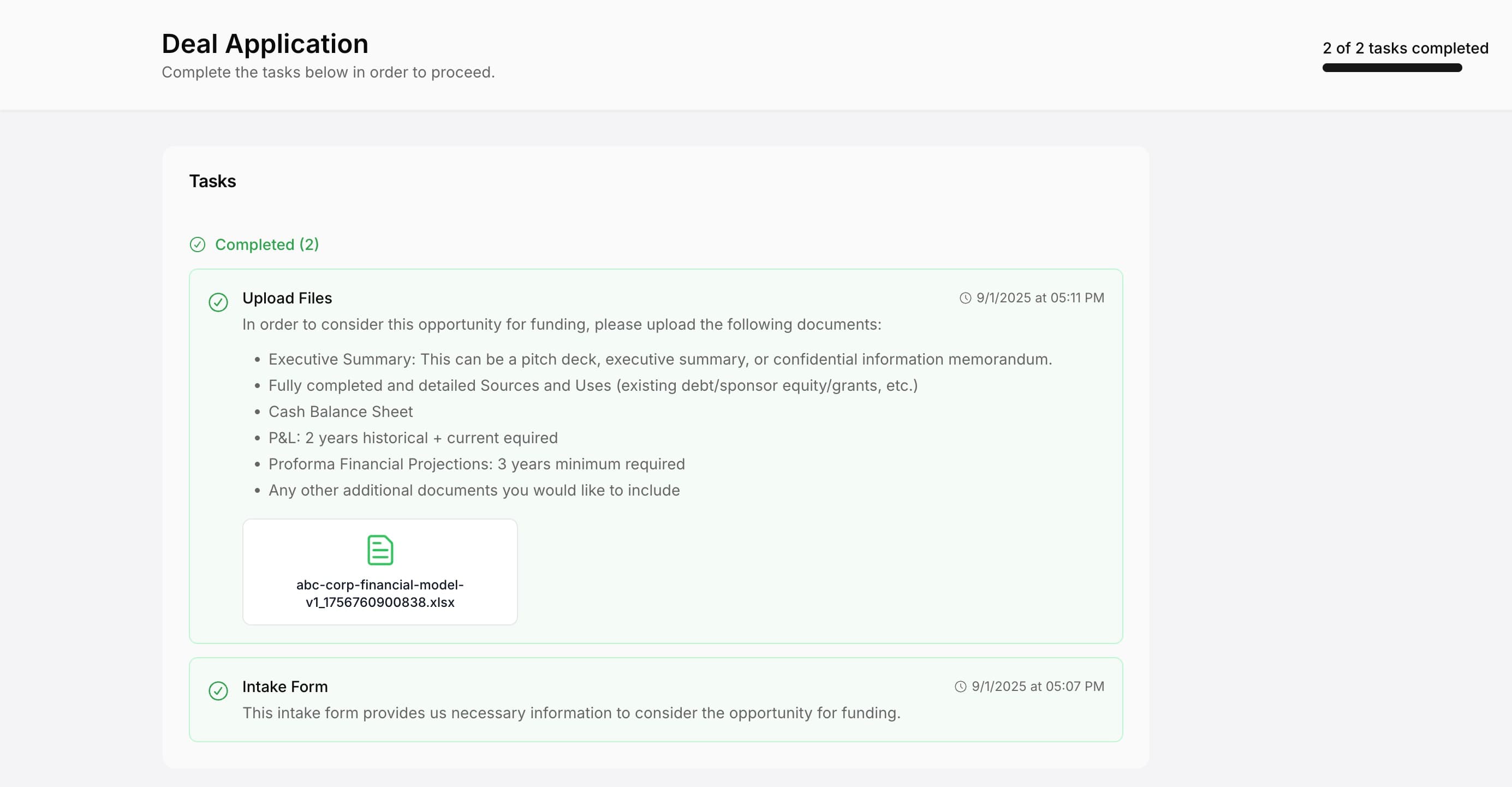
Task: Click clock icon beside 05:11 PM timestamp
Action: [x=965, y=298]
